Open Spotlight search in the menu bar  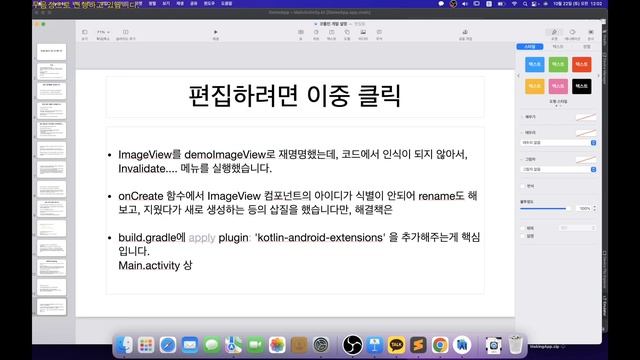point(524,4)
